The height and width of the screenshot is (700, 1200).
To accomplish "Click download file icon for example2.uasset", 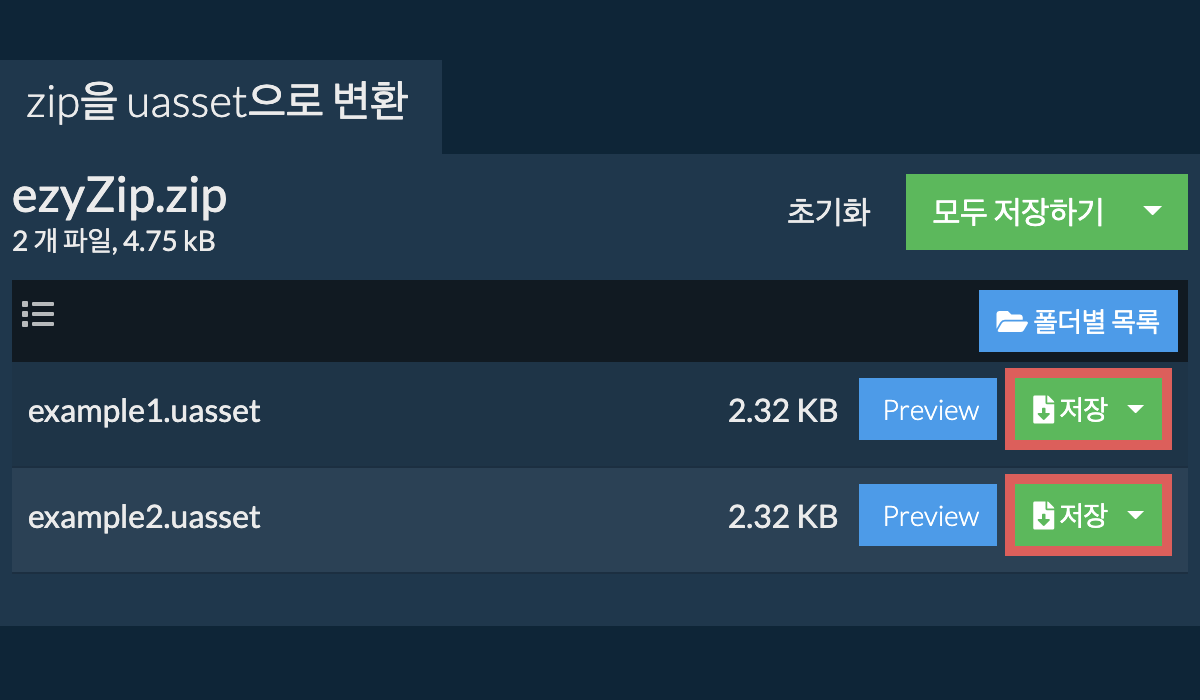I will 1043,516.
